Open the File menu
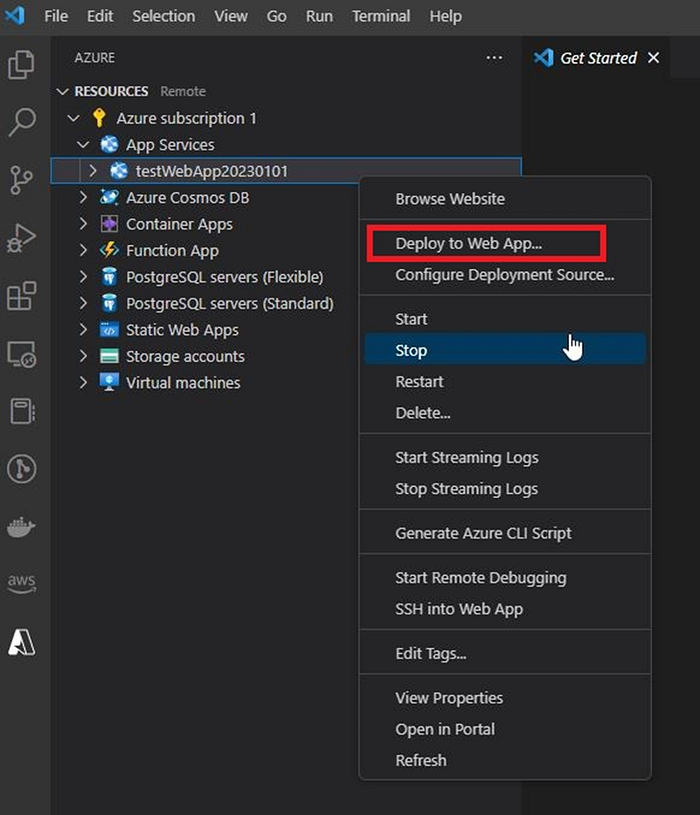The image size is (700, 815). (x=56, y=16)
